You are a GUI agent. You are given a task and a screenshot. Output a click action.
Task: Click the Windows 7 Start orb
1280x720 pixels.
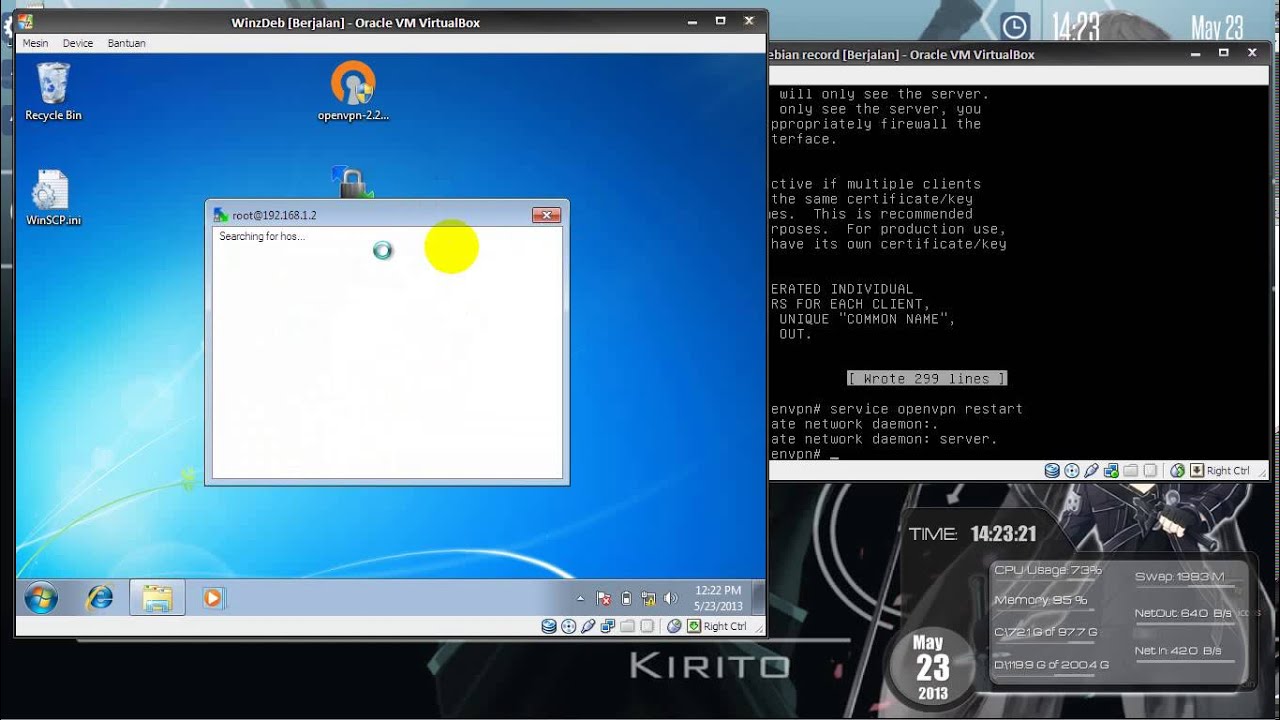point(41,598)
